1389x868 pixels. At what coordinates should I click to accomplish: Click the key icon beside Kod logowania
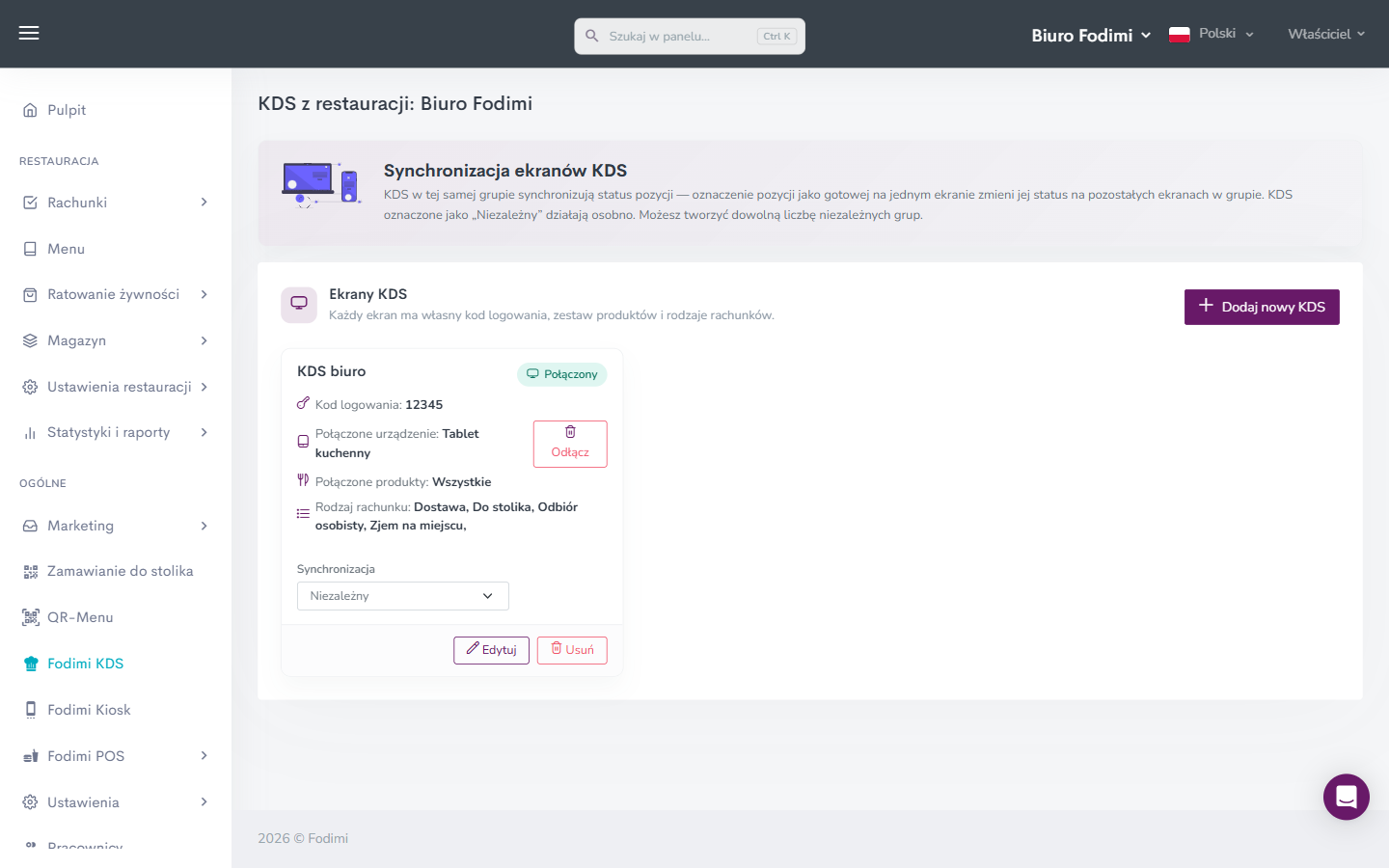pyautogui.click(x=303, y=403)
